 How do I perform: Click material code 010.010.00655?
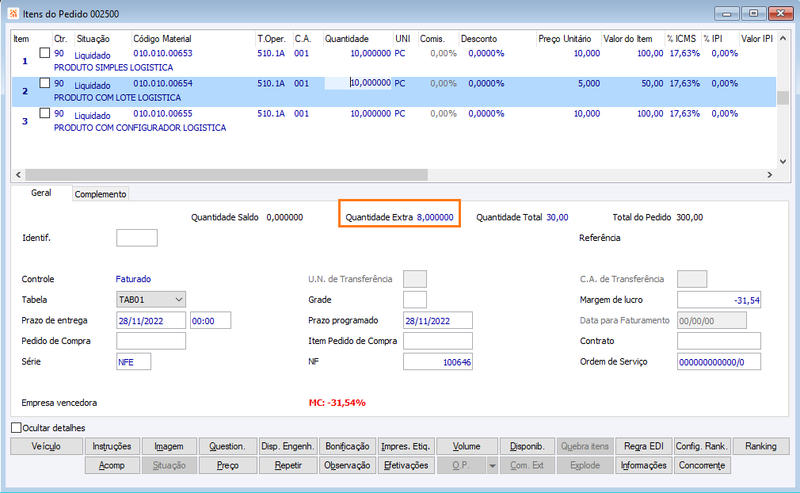tap(163, 113)
